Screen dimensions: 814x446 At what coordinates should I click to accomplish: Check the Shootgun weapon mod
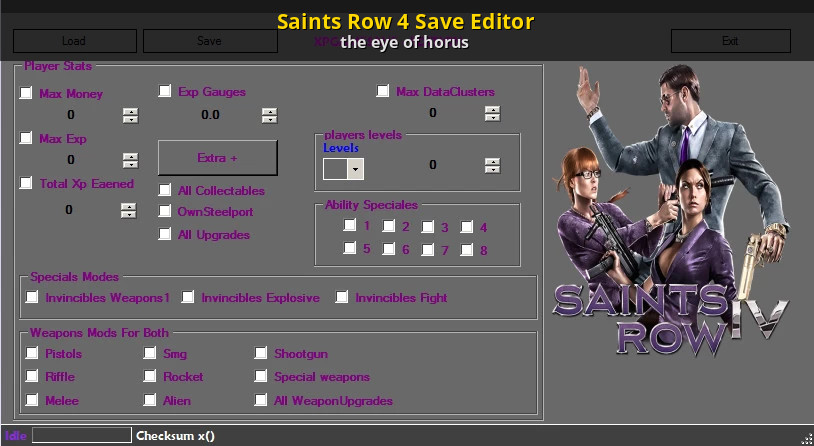click(261, 353)
